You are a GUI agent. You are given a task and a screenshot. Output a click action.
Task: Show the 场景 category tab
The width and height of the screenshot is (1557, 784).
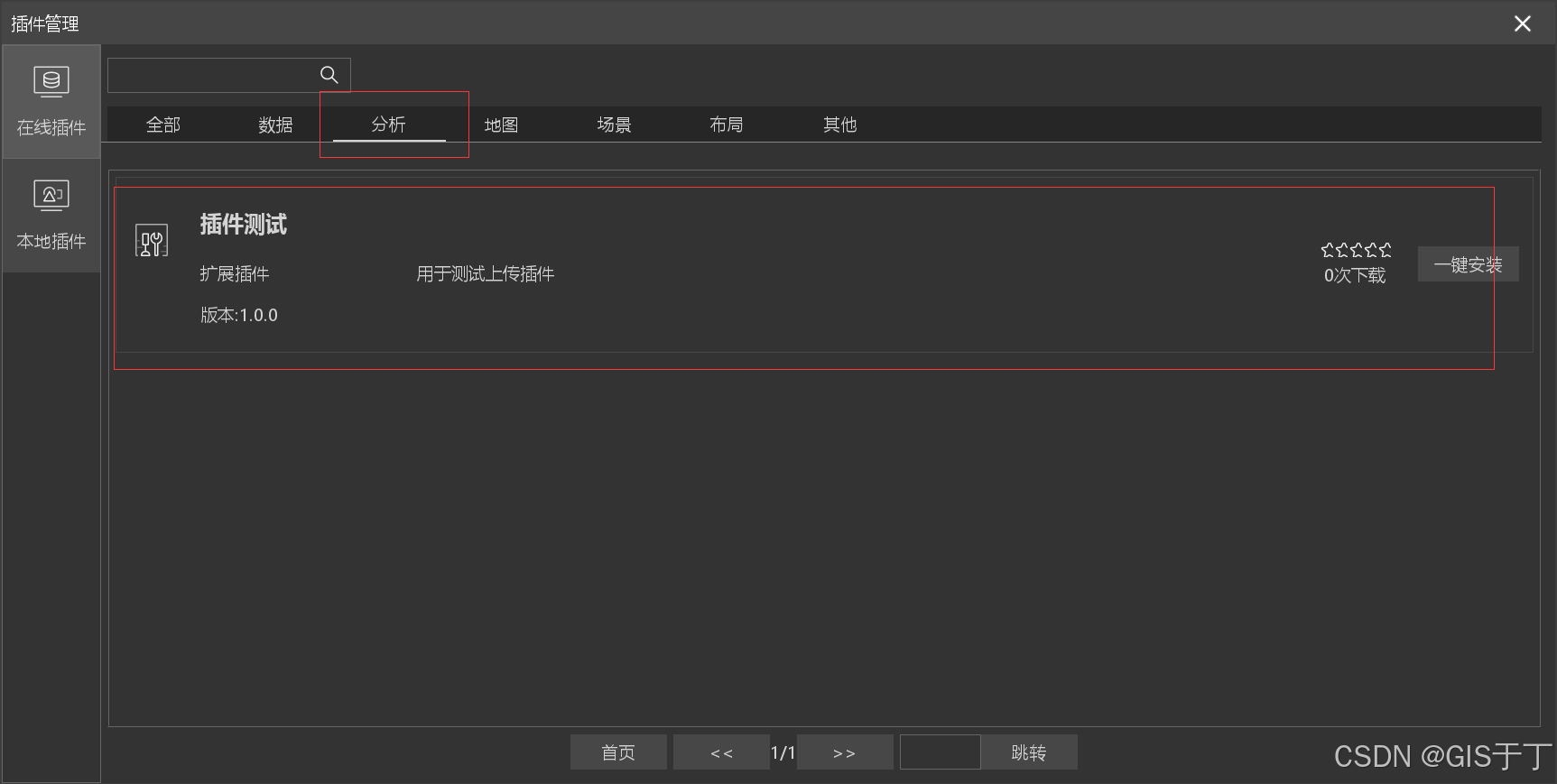coord(615,125)
